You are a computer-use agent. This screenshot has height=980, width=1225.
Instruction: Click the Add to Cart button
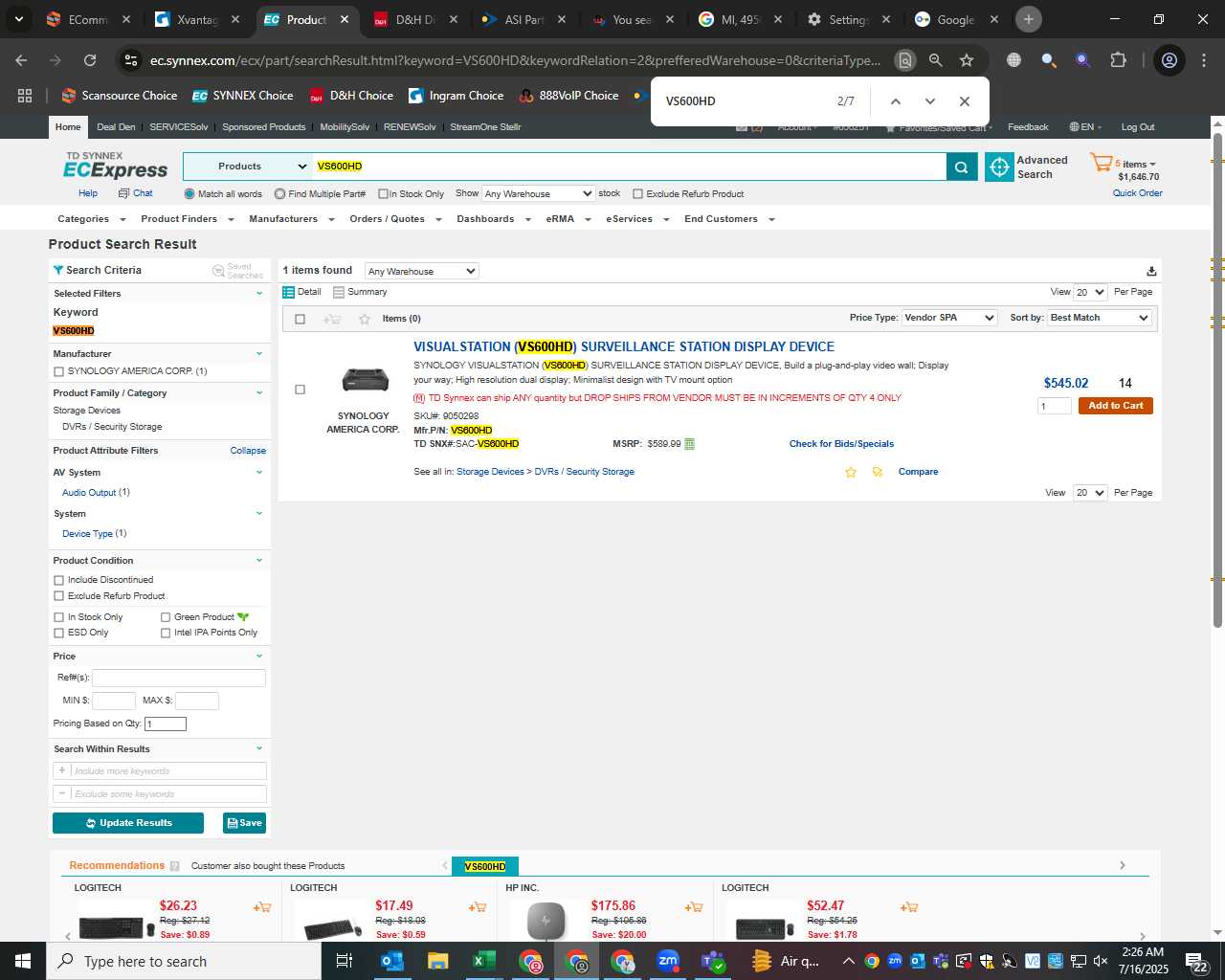[x=1115, y=406]
